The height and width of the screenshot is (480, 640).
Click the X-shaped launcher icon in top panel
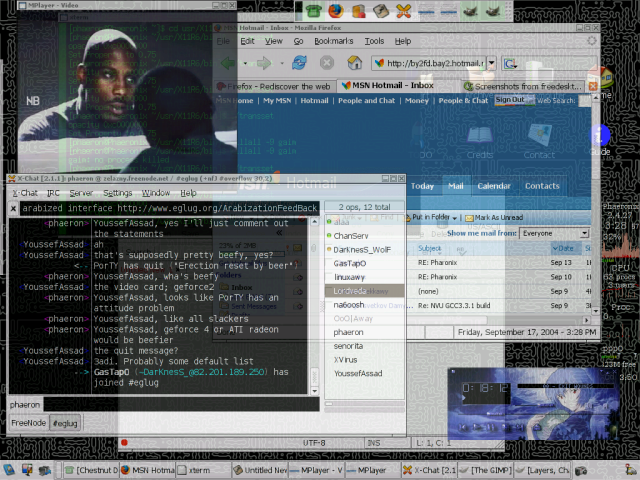pos(404,11)
